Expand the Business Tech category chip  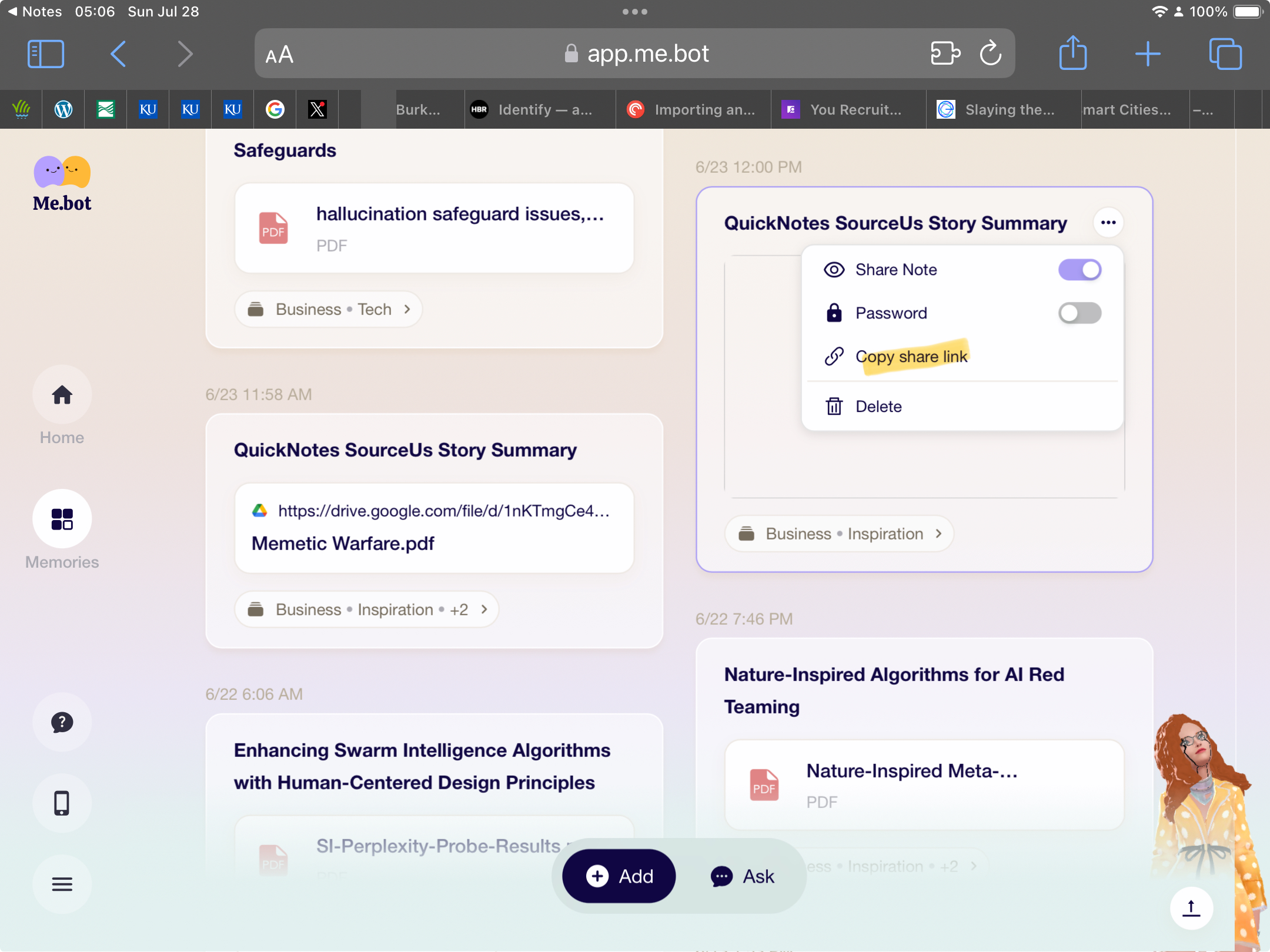pyautogui.click(x=328, y=310)
